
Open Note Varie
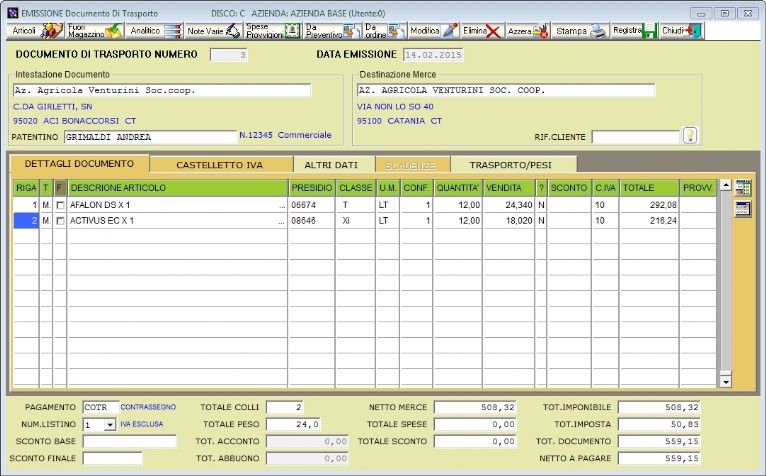pos(213,31)
